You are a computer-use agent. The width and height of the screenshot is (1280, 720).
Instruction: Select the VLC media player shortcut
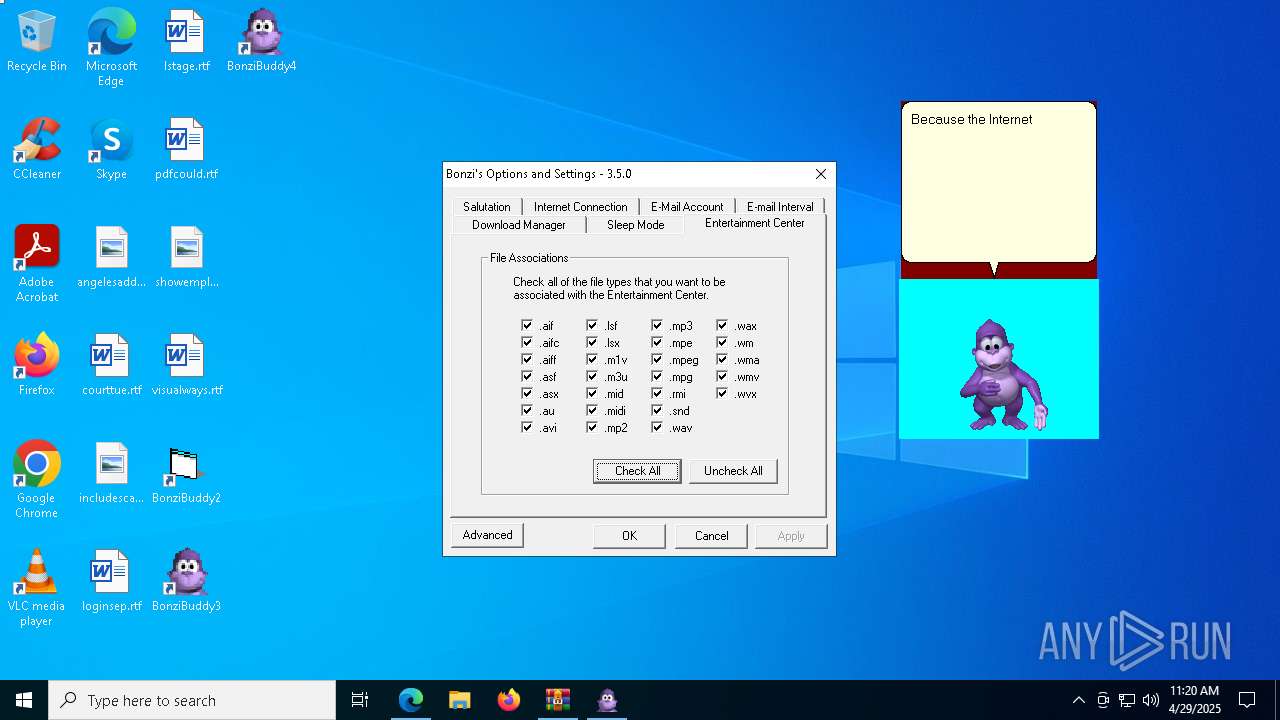click(37, 588)
